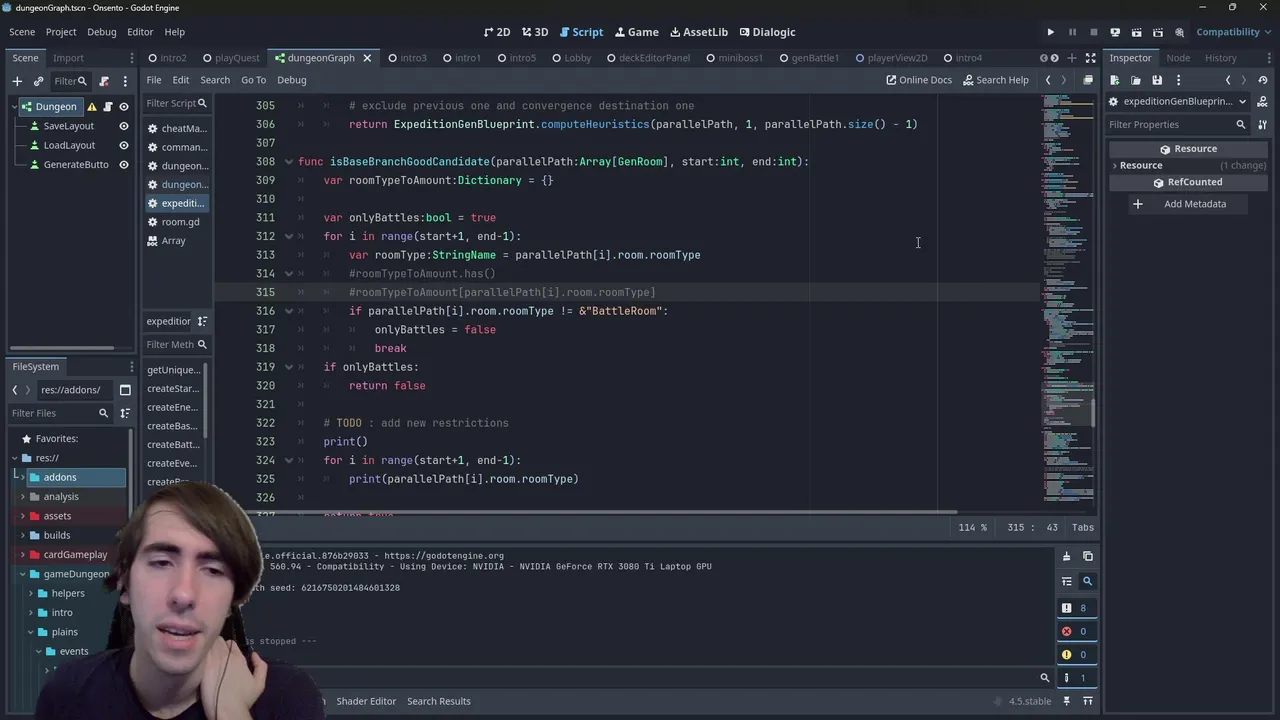Switch to the 2D workspace
1280x720 pixels.
click(496, 32)
